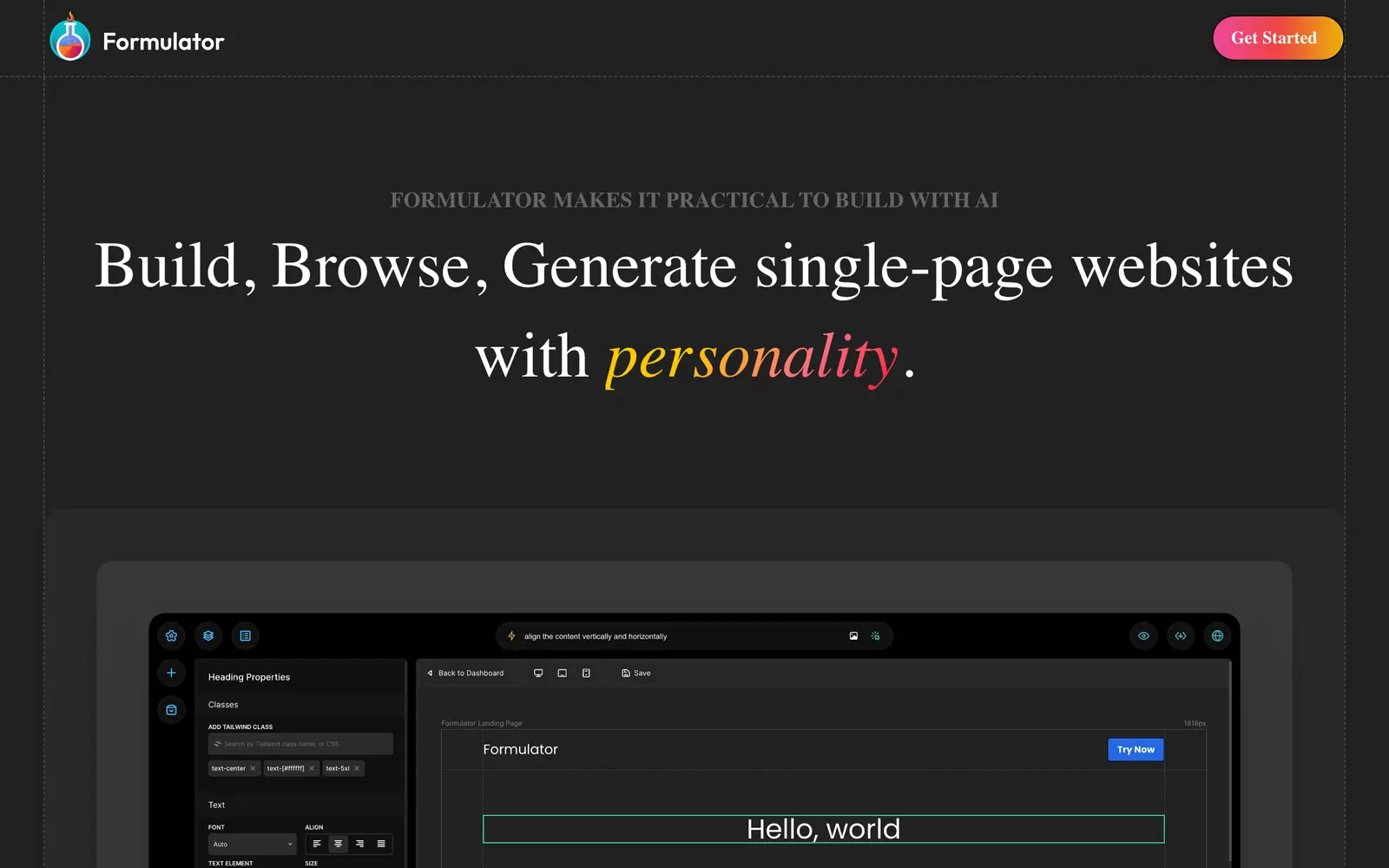This screenshot has width=1389, height=868.
Task: Toggle the eye preview icon
Action: pyautogui.click(x=1143, y=635)
